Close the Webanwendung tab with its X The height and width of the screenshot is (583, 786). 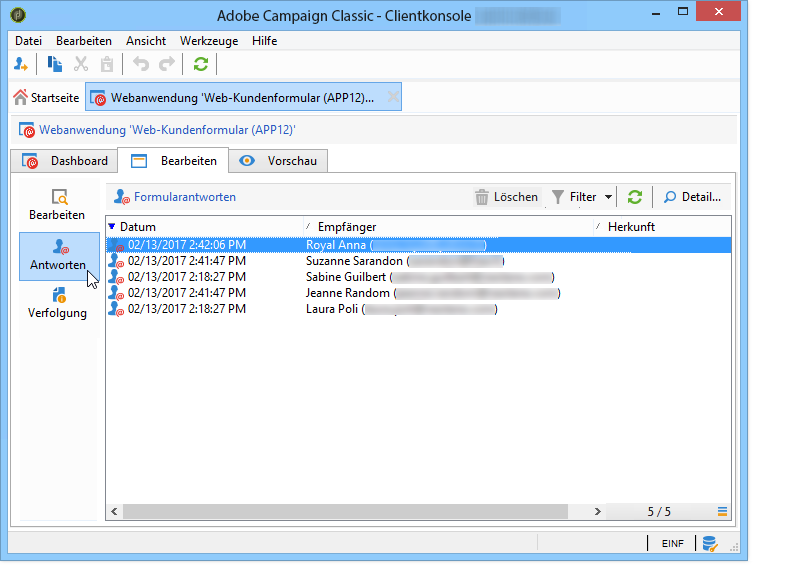[394, 97]
